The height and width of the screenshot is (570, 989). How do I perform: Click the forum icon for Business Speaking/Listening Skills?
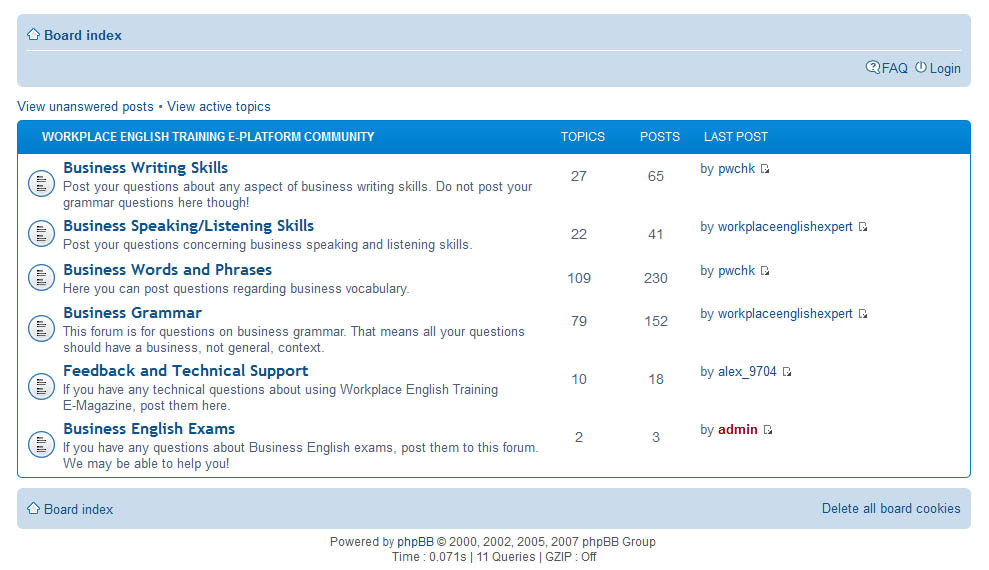click(x=42, y=234)
